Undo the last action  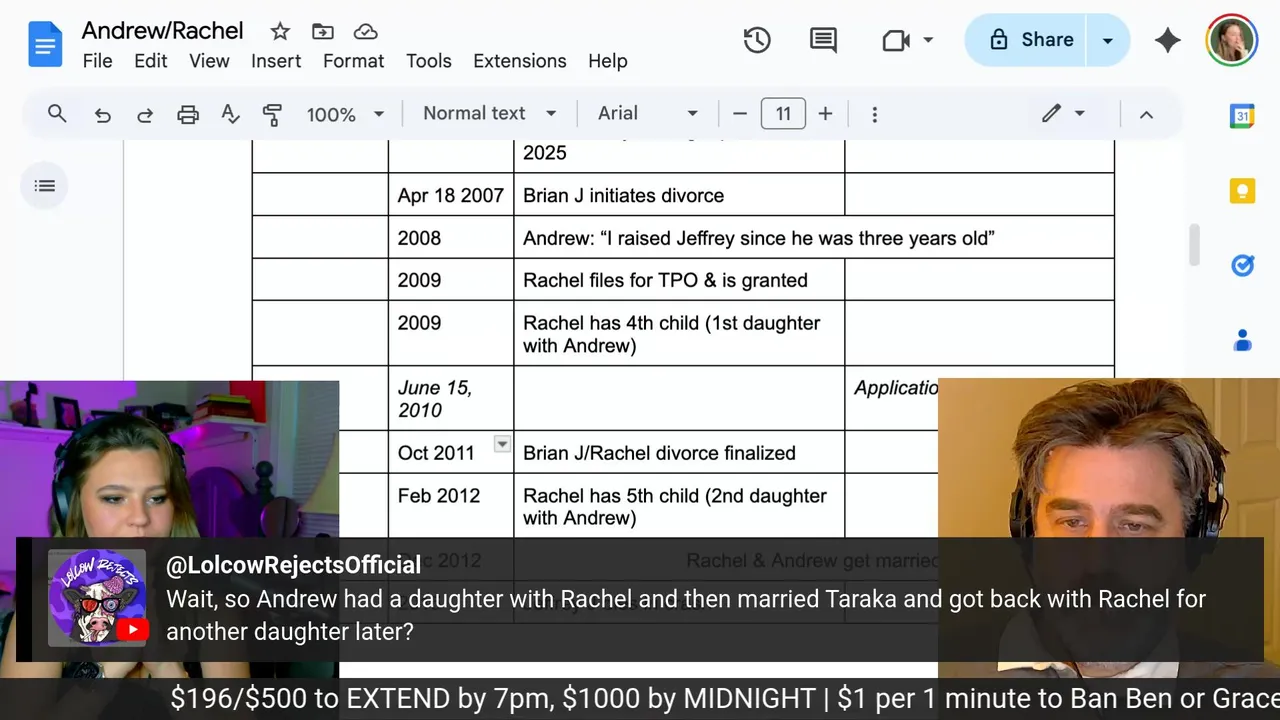pyautogui.click(x=102, y=114)
